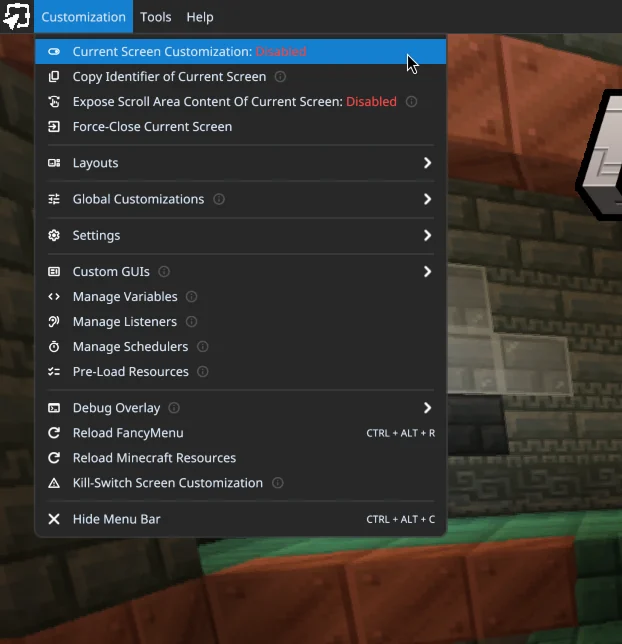Viewport: 622px width, 644px height.
Task: Show info for Manage Schedulers
Action: 203,347
